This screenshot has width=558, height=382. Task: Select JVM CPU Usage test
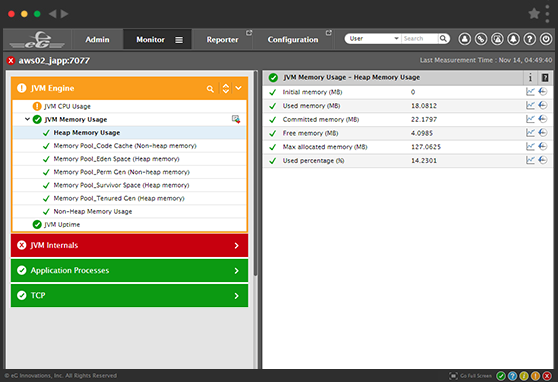point(67,106)
